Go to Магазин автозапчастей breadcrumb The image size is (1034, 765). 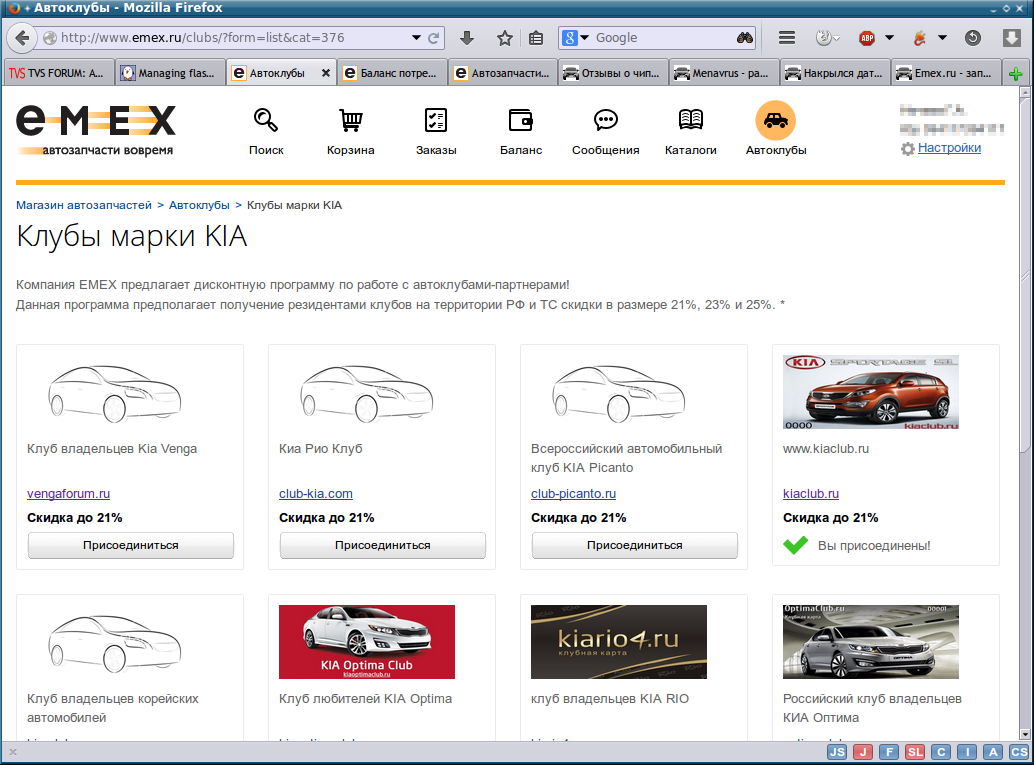[84, 205]
